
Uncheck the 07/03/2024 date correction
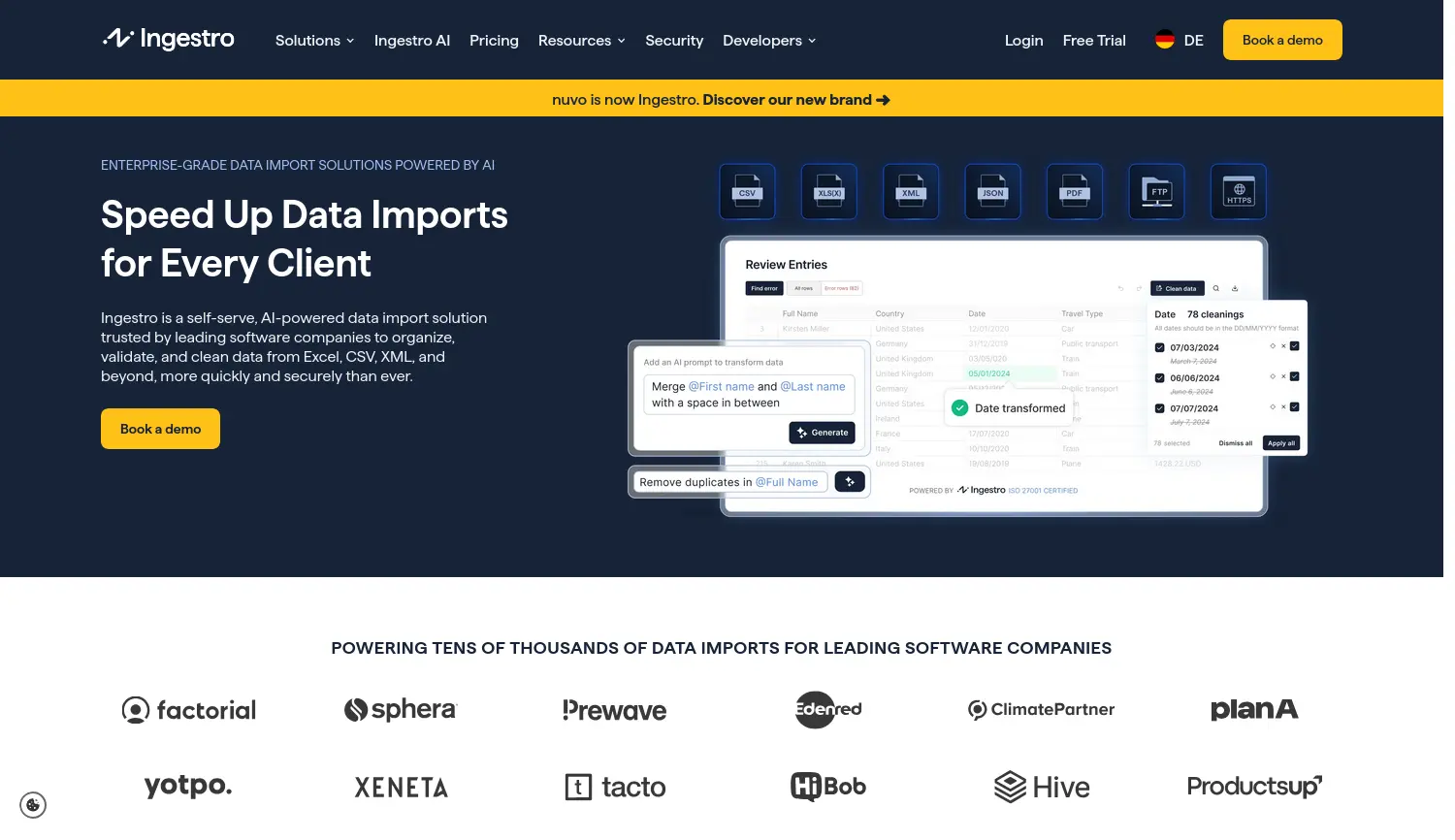[x=1160, y=347]
